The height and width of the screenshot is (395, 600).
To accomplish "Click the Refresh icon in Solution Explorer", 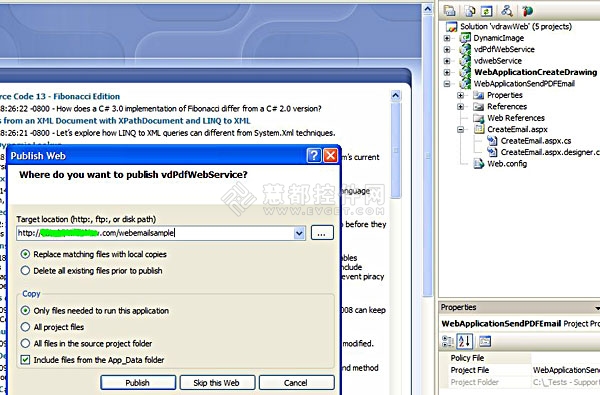I will pyautogui.click(x=486, y=11).
